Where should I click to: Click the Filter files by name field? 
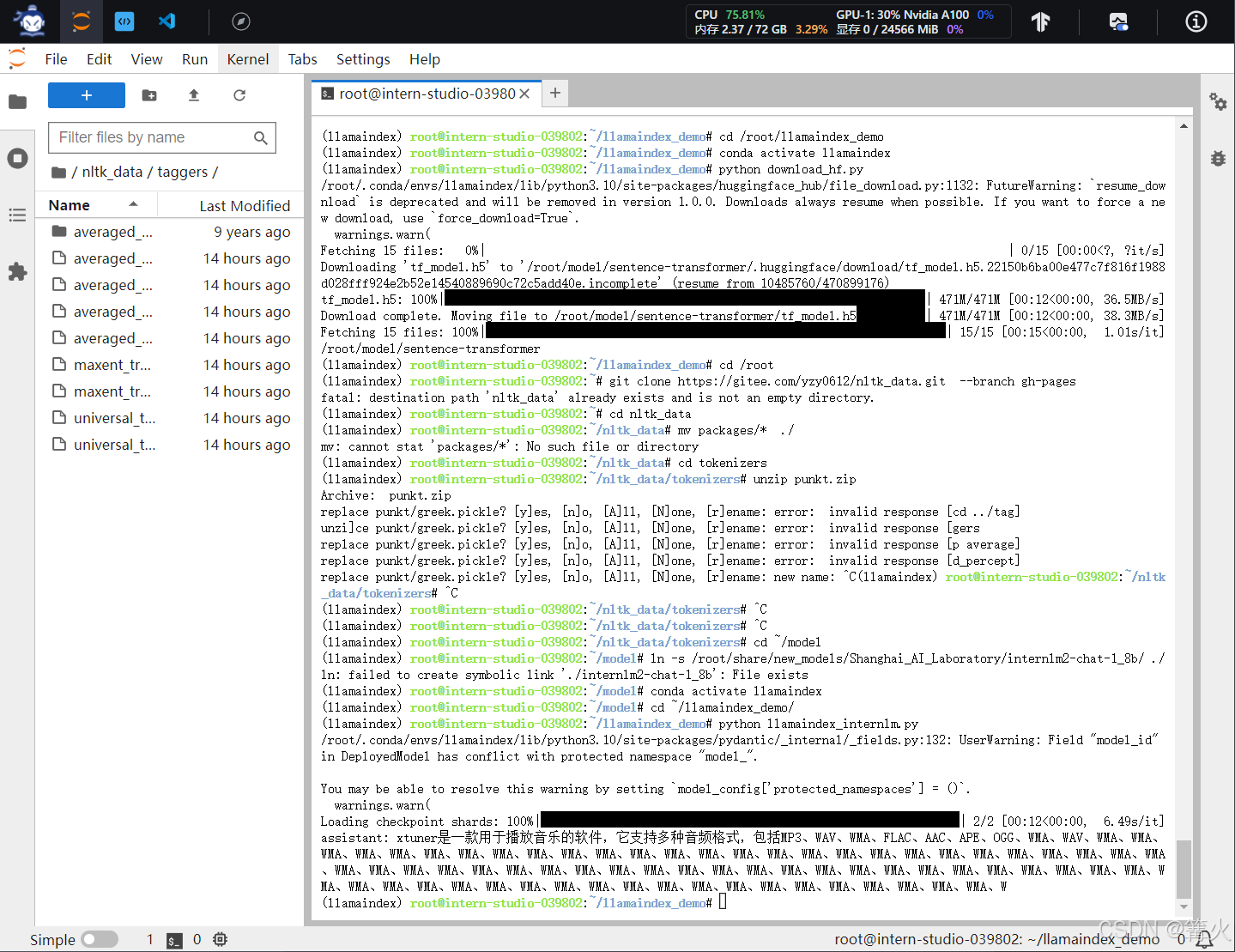[x=150, y=137]
